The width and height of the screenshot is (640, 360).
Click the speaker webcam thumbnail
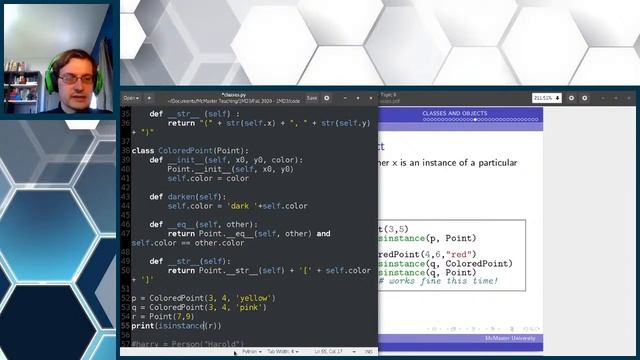coord(58,58)
